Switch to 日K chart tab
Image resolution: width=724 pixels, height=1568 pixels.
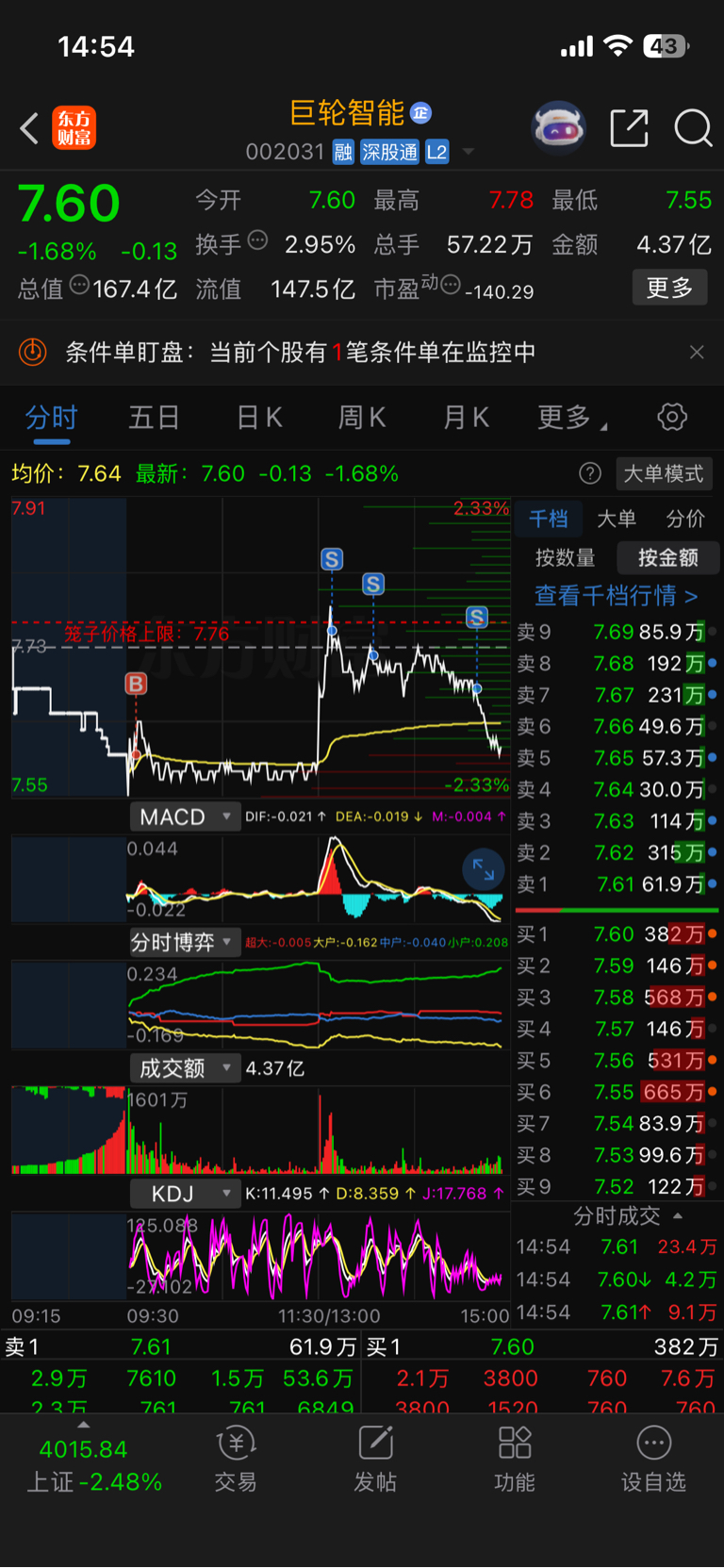coord(258,417)
